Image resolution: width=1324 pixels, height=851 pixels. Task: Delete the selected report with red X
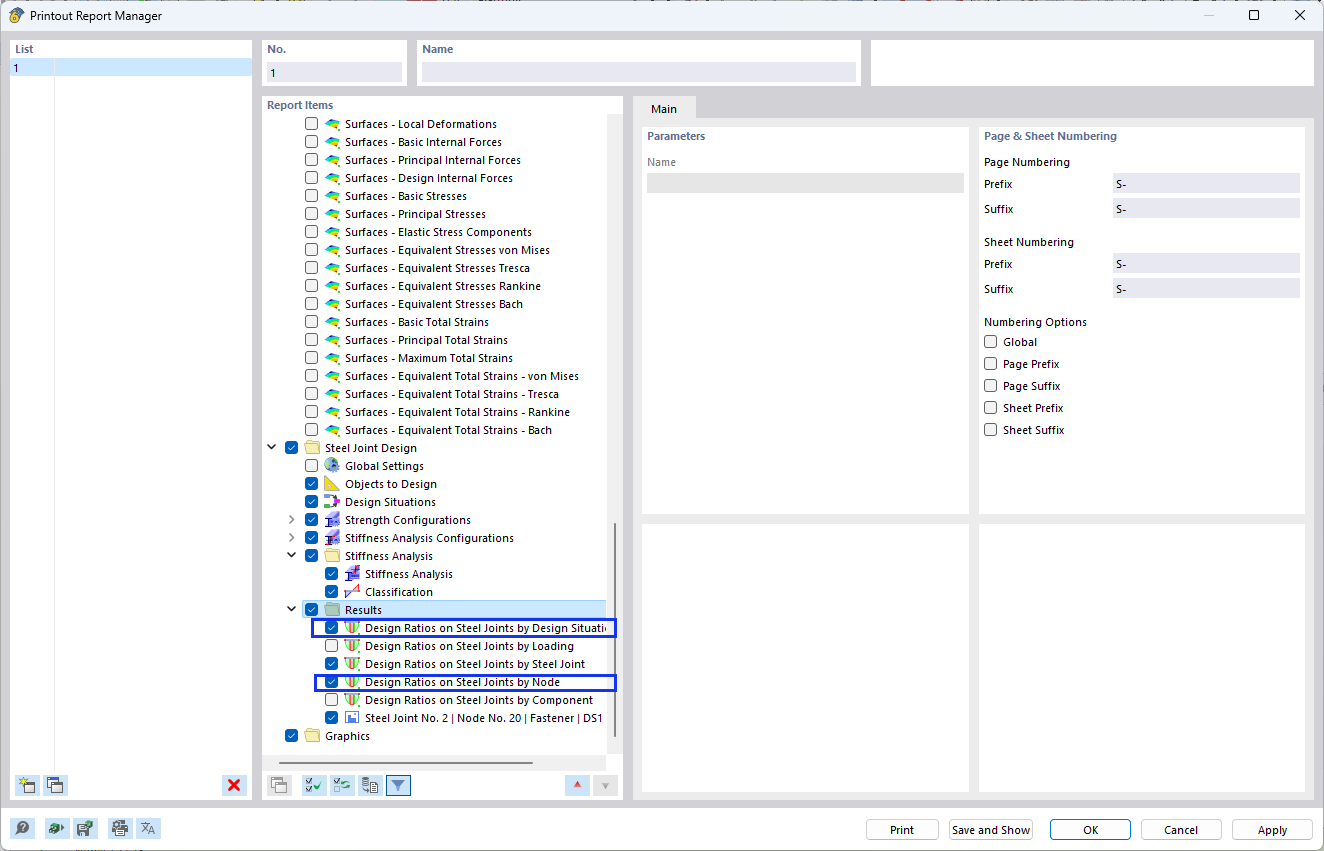pyautogui.click(x=234, y=785)
